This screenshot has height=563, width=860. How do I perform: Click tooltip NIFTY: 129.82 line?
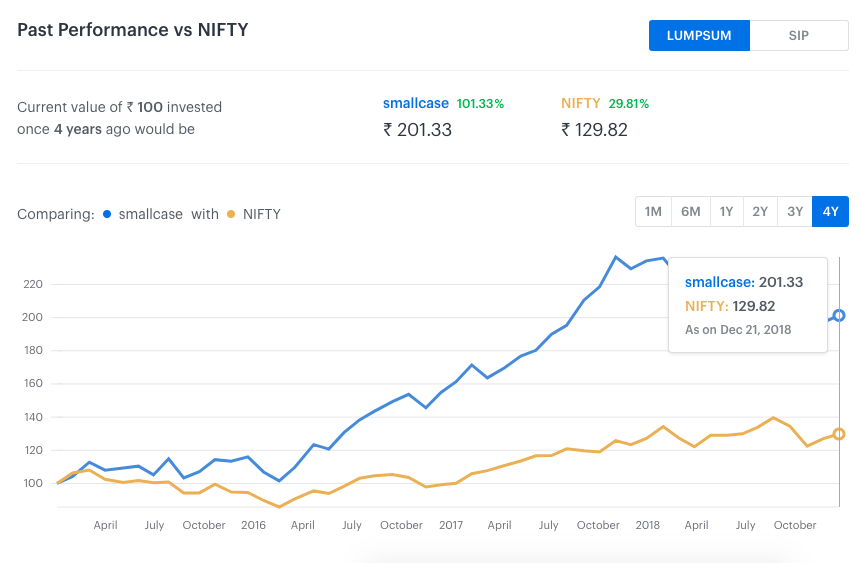tap(730, 306)
